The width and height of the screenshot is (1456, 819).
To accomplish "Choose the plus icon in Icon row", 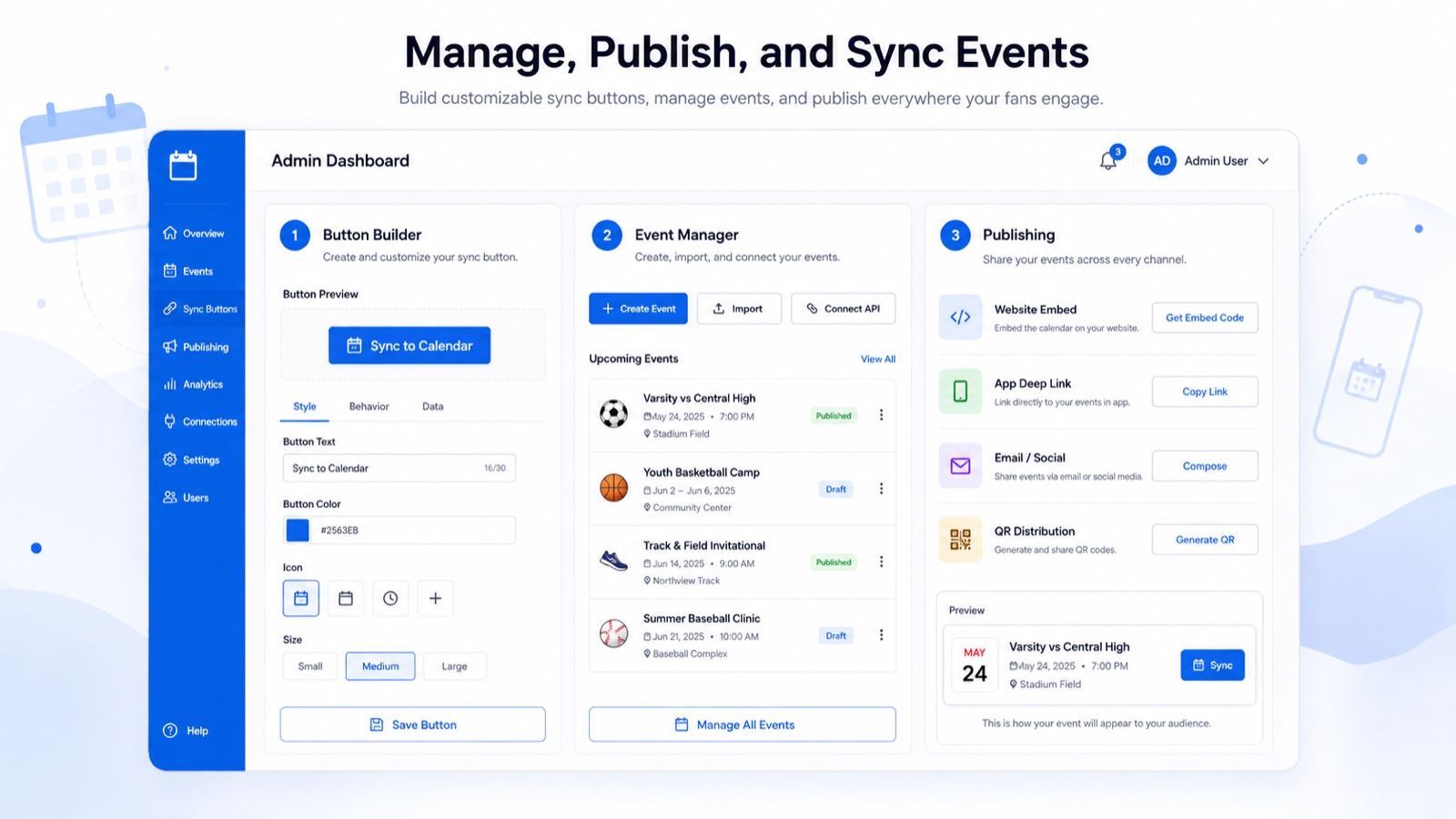I will pyautogui.click(x=435, y=598).
